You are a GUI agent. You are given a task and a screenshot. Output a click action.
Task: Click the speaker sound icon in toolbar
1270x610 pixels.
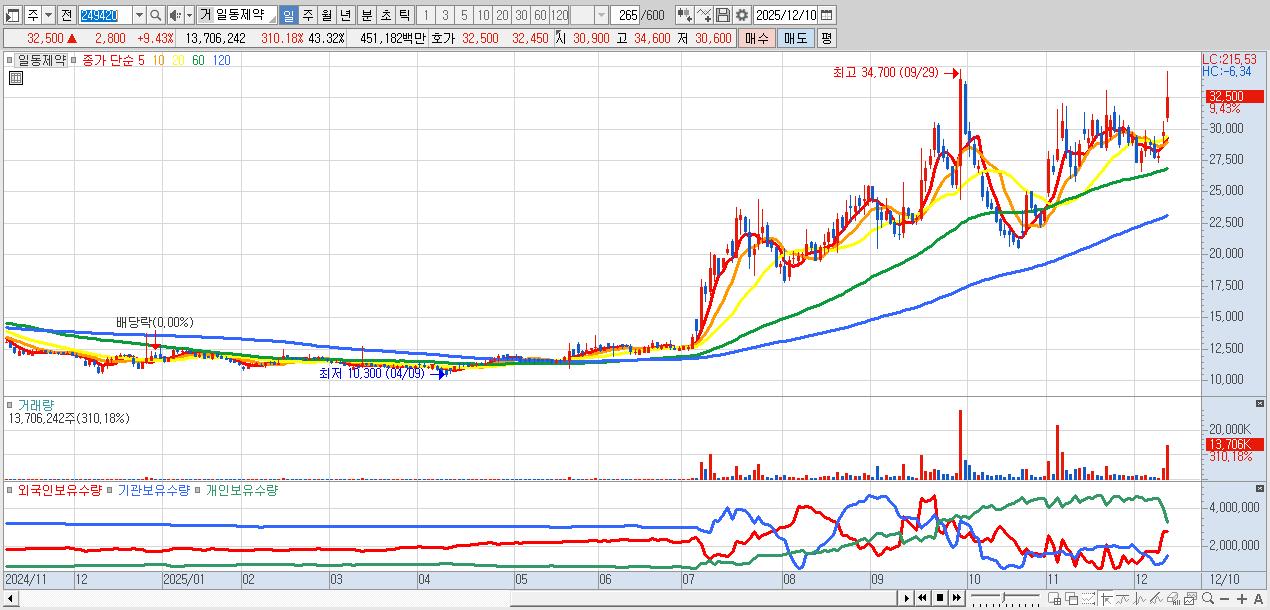click(x=174, y=15)
